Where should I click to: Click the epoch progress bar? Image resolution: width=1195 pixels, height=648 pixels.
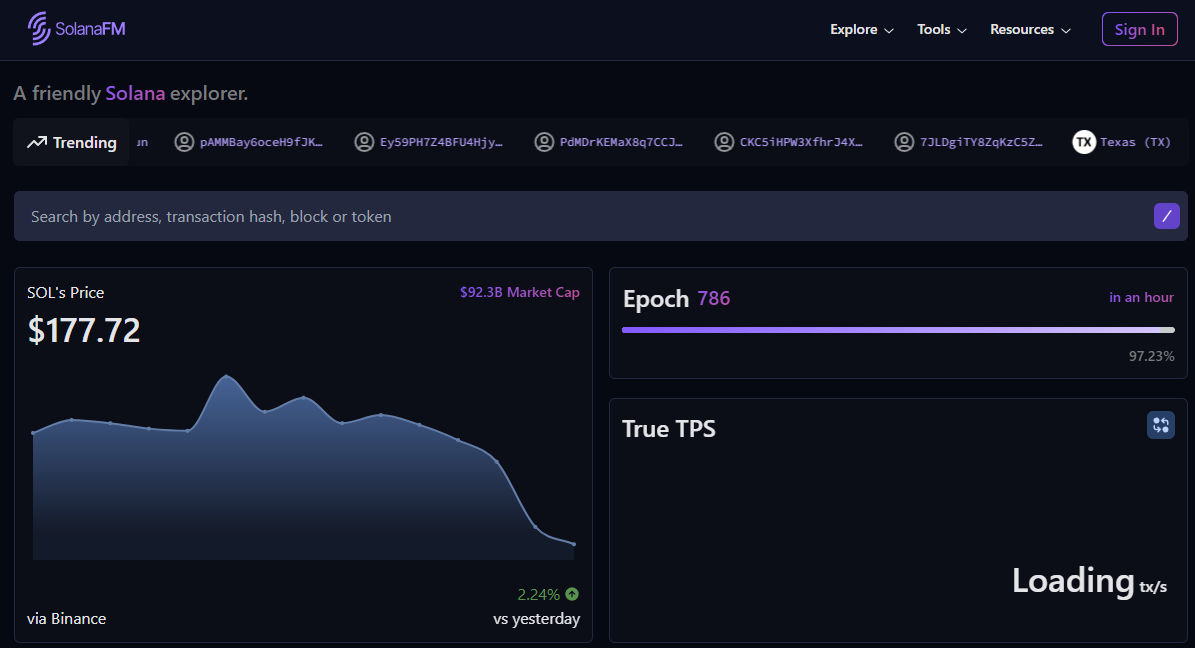[x=898, y=330]
